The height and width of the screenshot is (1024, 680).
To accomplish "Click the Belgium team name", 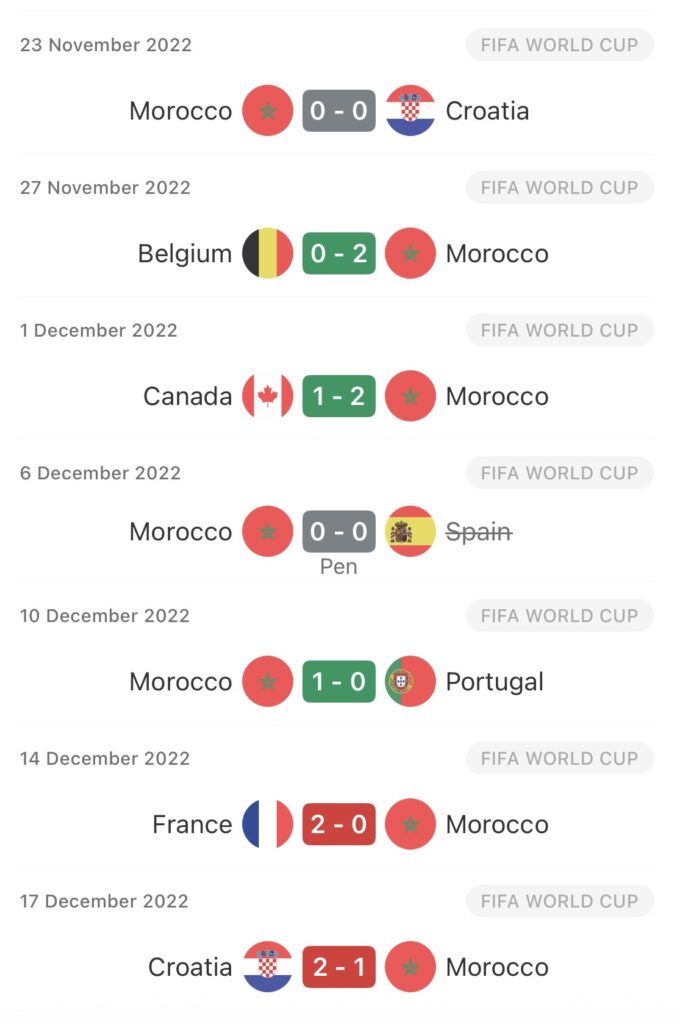I will pos(185,254).
